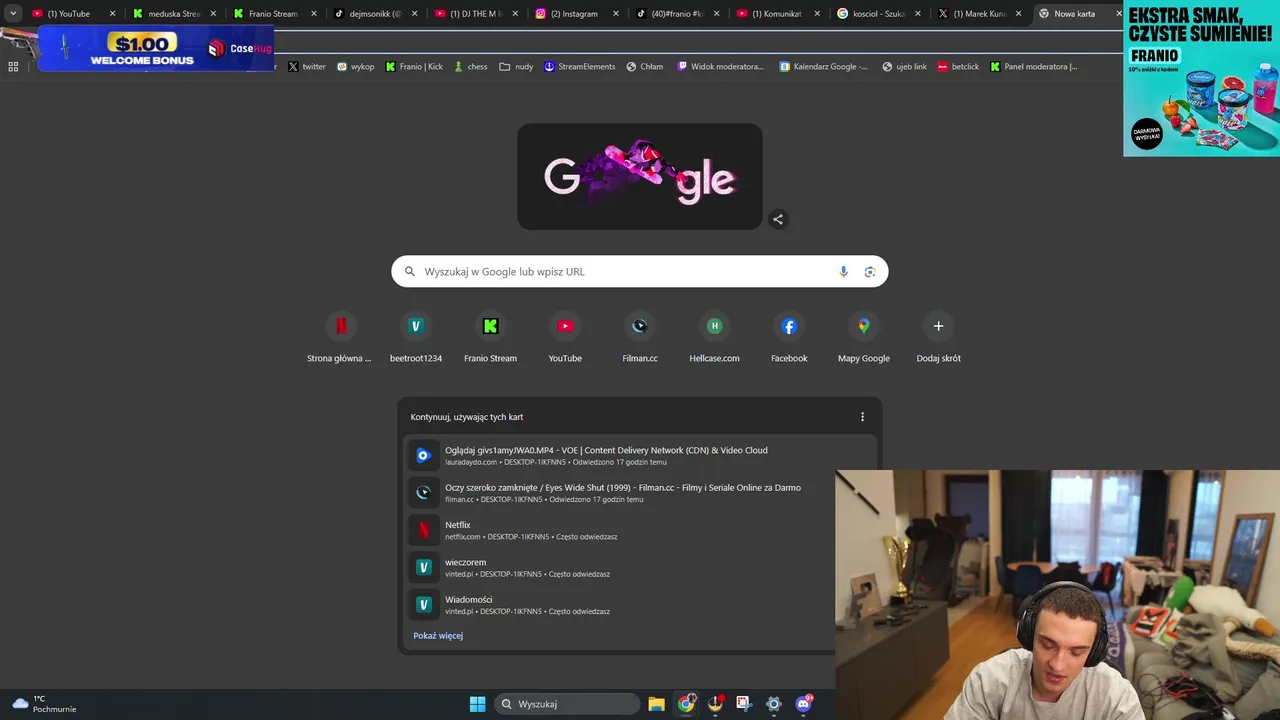1280x720 pixels.
Task: Expand the tab search dropdown arrow
Action: click(13, 14)
